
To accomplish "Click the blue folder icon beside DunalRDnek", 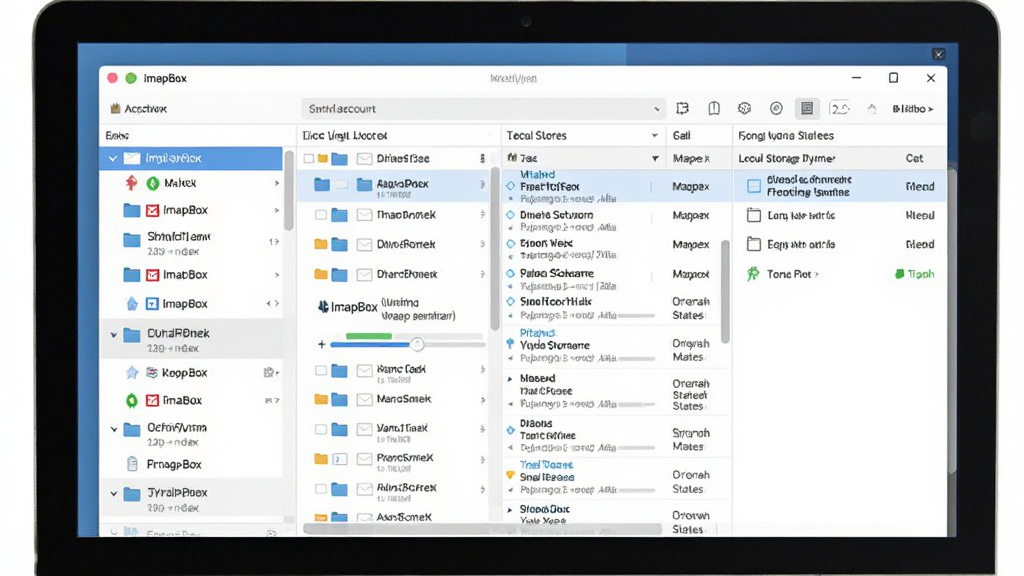I will (132, 335).
